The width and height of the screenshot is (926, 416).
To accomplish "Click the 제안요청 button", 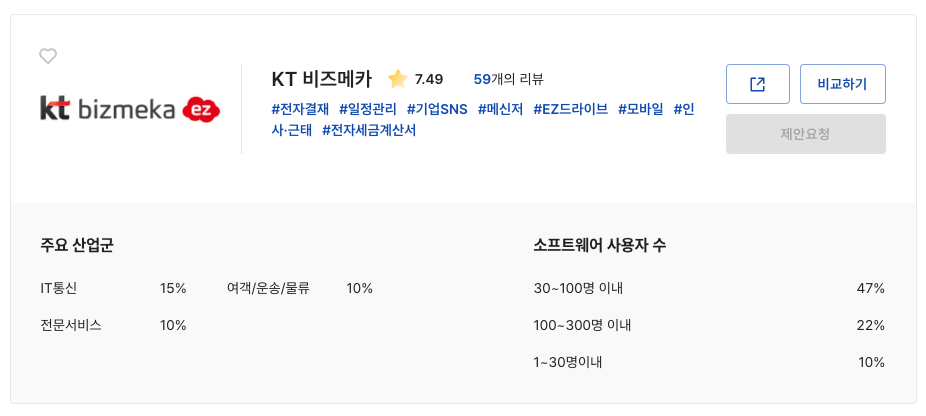I will 805,134.
